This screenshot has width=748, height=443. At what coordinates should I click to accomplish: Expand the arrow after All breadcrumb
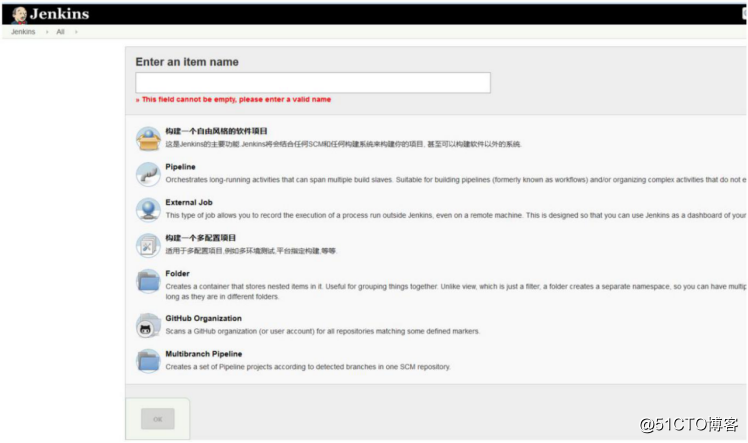click(x=76, y=32)
